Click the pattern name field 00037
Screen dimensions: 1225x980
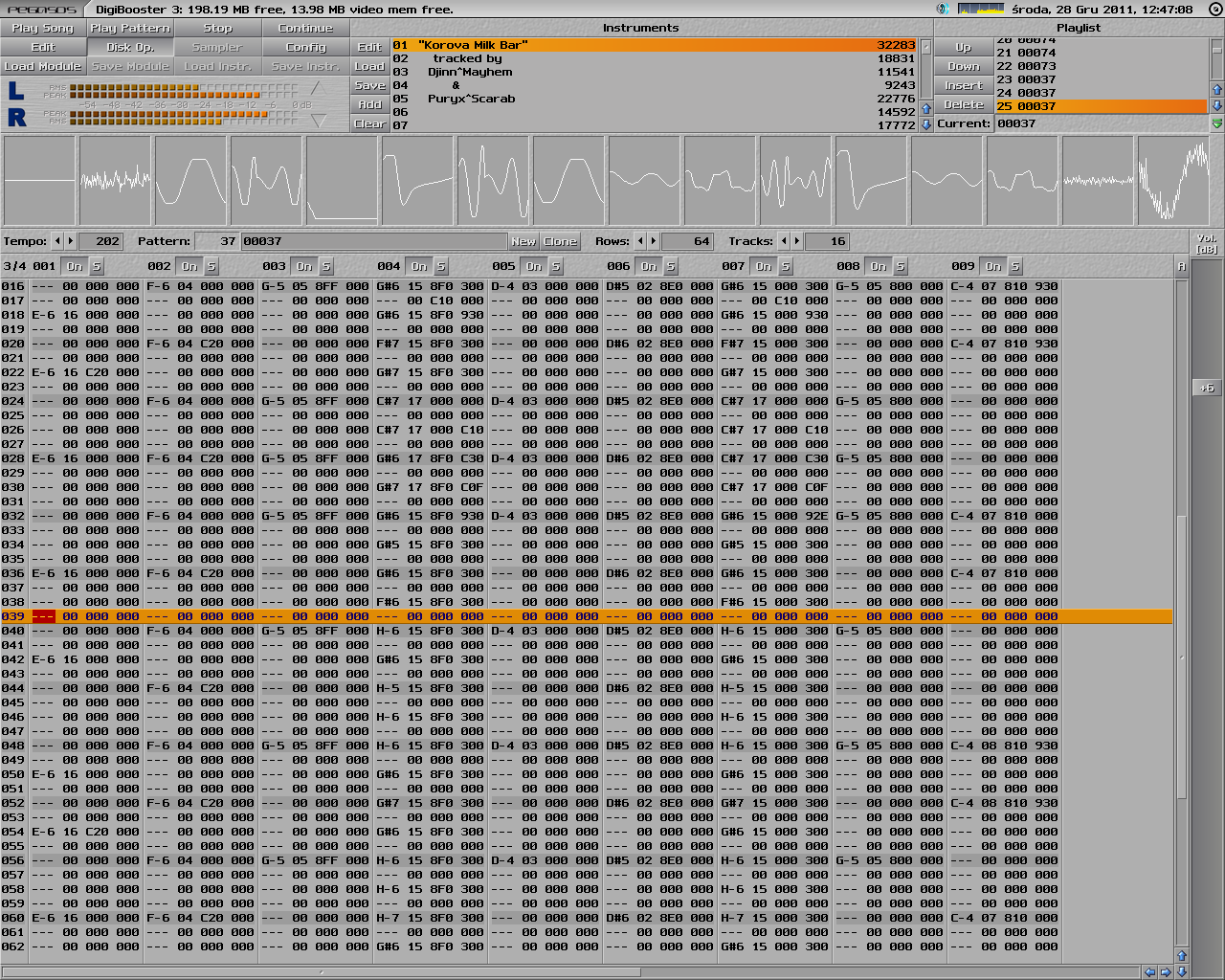click(373, 241)
